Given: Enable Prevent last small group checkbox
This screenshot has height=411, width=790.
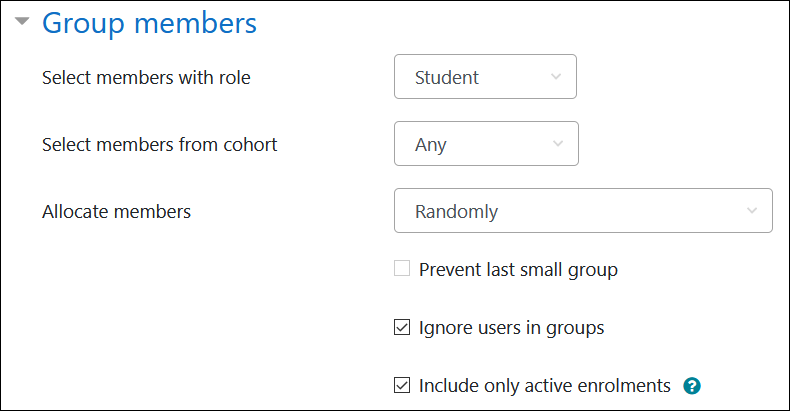Looking at the screenshot, I should click(x=402, y=269).
